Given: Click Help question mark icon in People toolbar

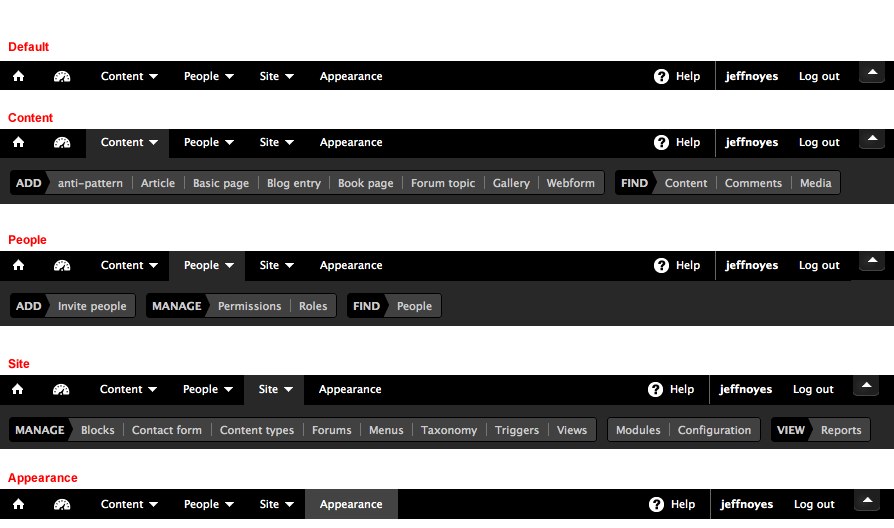Looking at the screenshot, I should tap(661, 265).
